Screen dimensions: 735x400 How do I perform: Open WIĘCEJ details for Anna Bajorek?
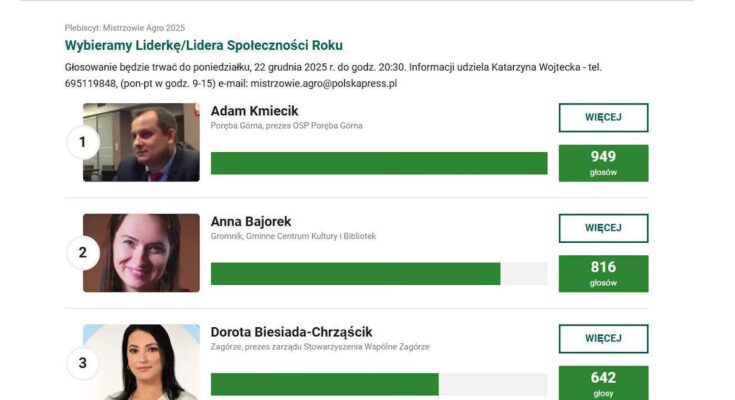coord(603,228)
